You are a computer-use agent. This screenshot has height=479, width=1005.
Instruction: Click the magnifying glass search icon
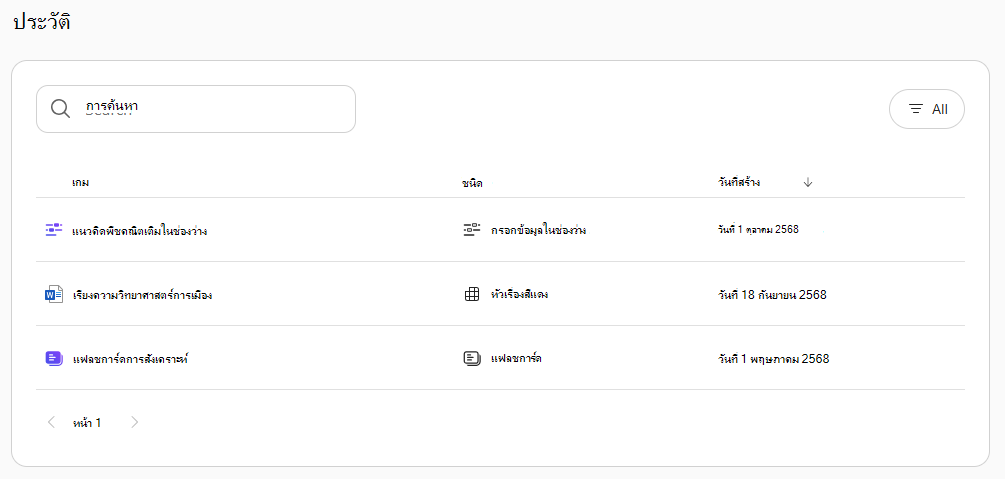click(60, 109)
